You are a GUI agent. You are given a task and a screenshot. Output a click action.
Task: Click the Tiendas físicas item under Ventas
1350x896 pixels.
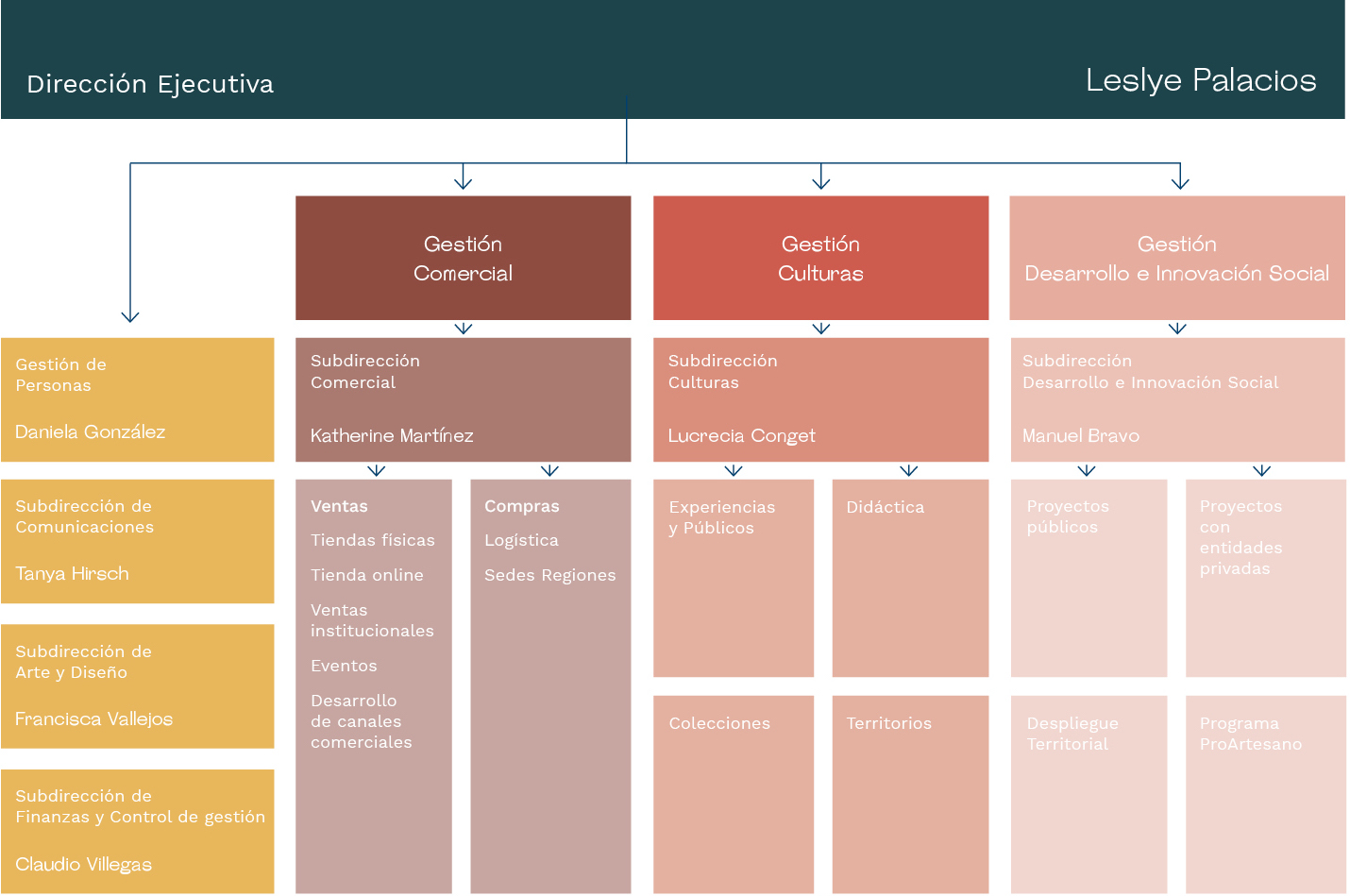373,540
